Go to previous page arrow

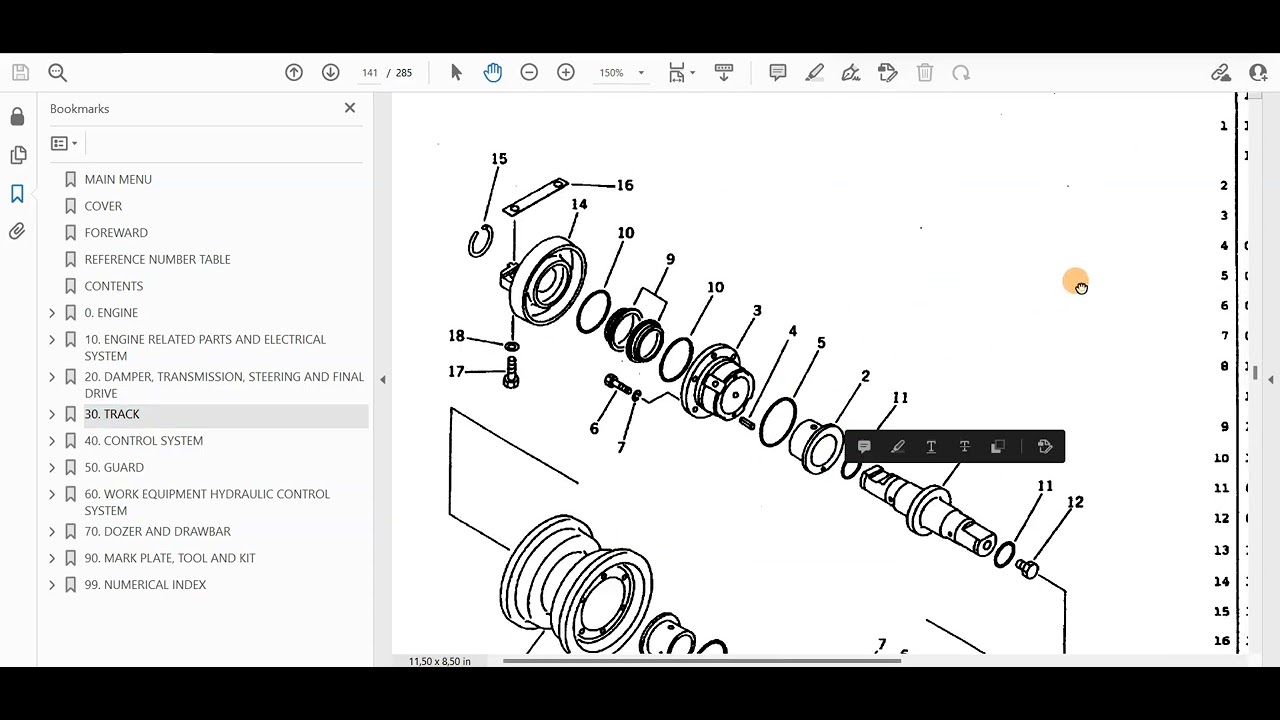294,72
